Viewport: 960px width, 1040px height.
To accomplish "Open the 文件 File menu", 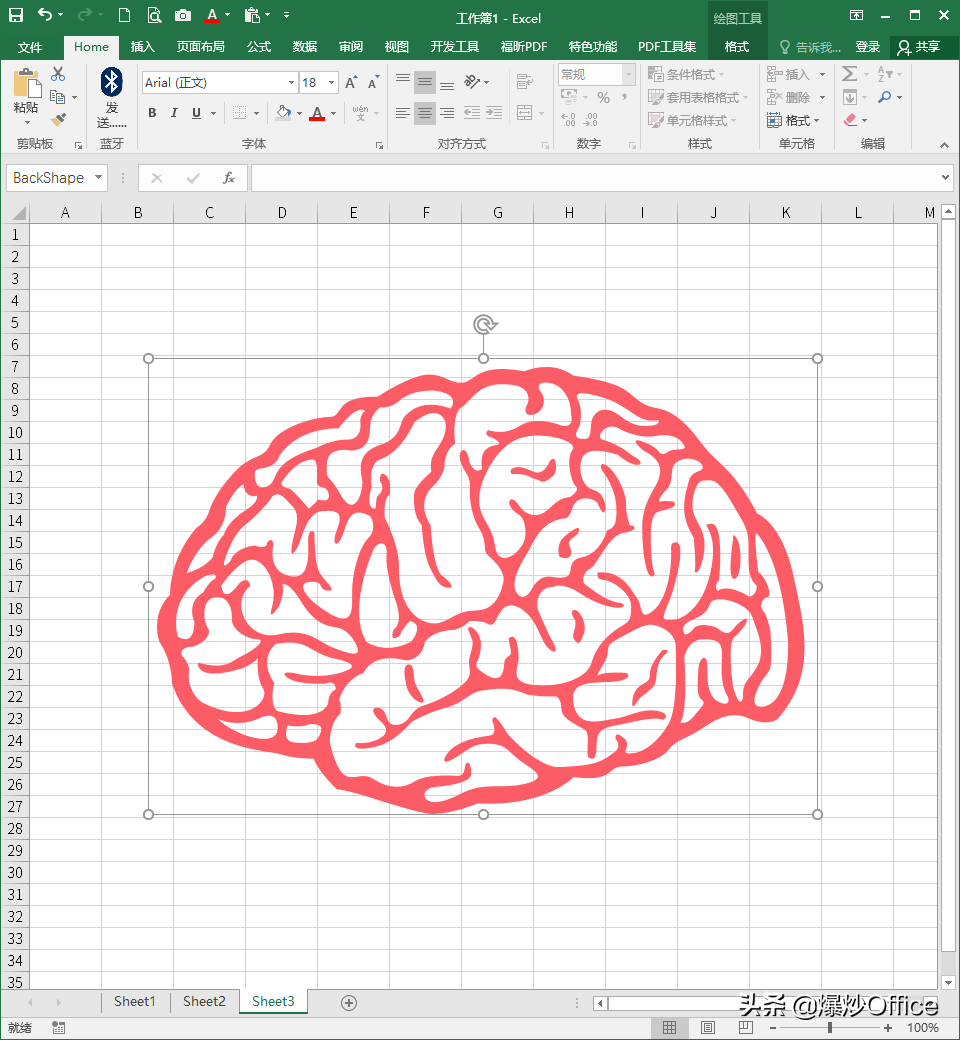I will click(x=30, y=47).
